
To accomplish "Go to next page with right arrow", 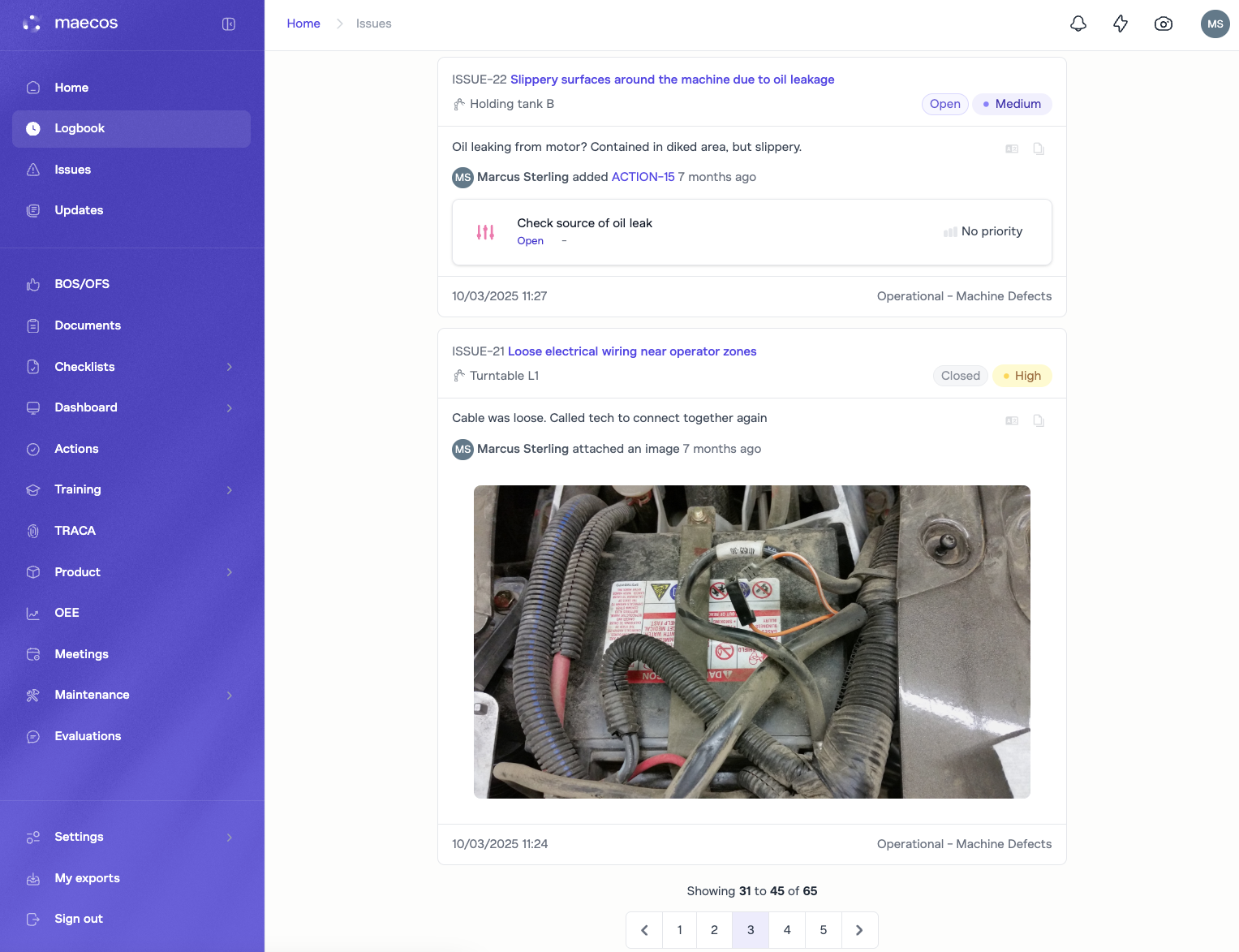I will (x=859, y=930).
